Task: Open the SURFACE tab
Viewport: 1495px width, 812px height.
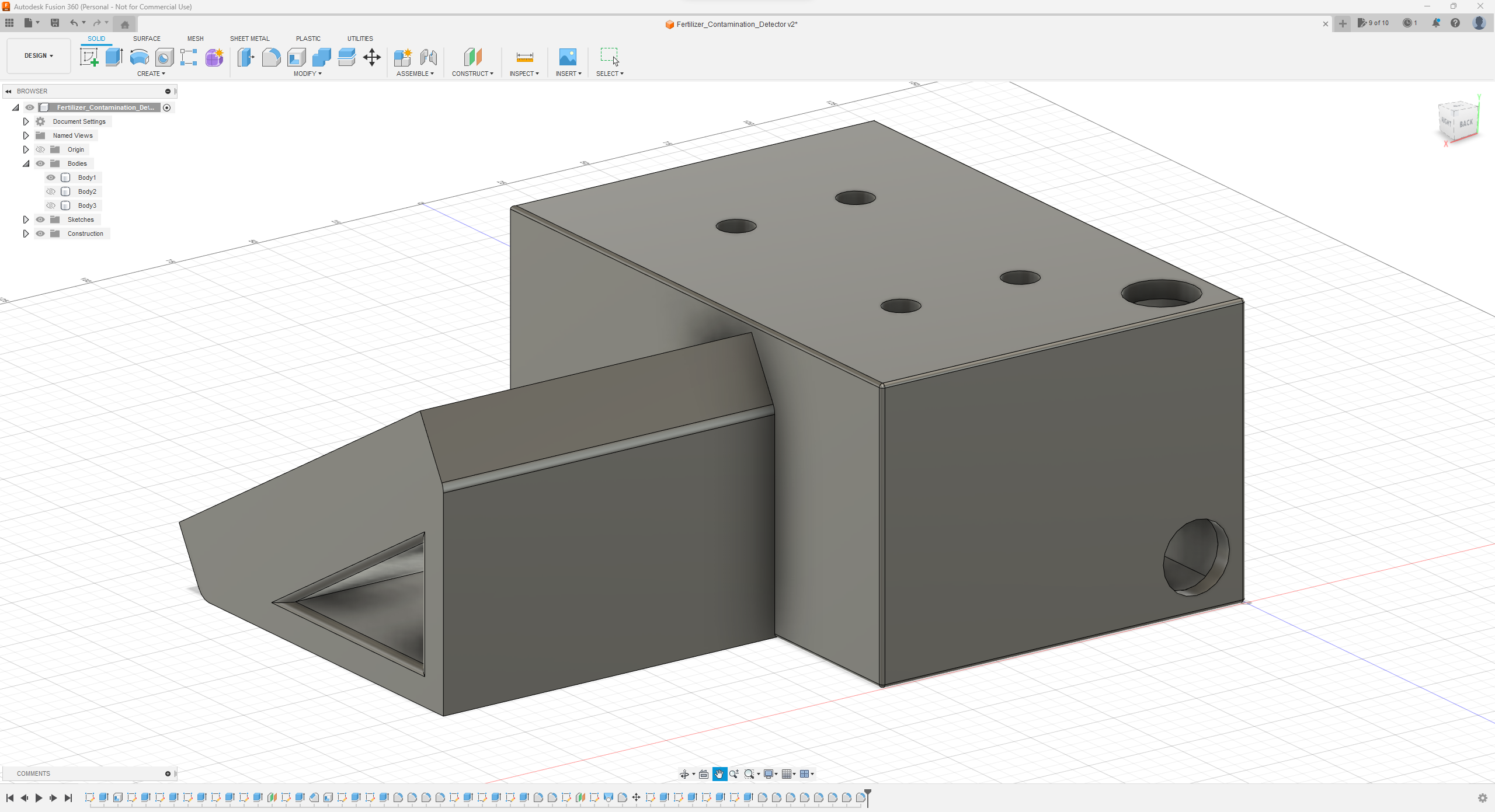Action: click(147, 38)
